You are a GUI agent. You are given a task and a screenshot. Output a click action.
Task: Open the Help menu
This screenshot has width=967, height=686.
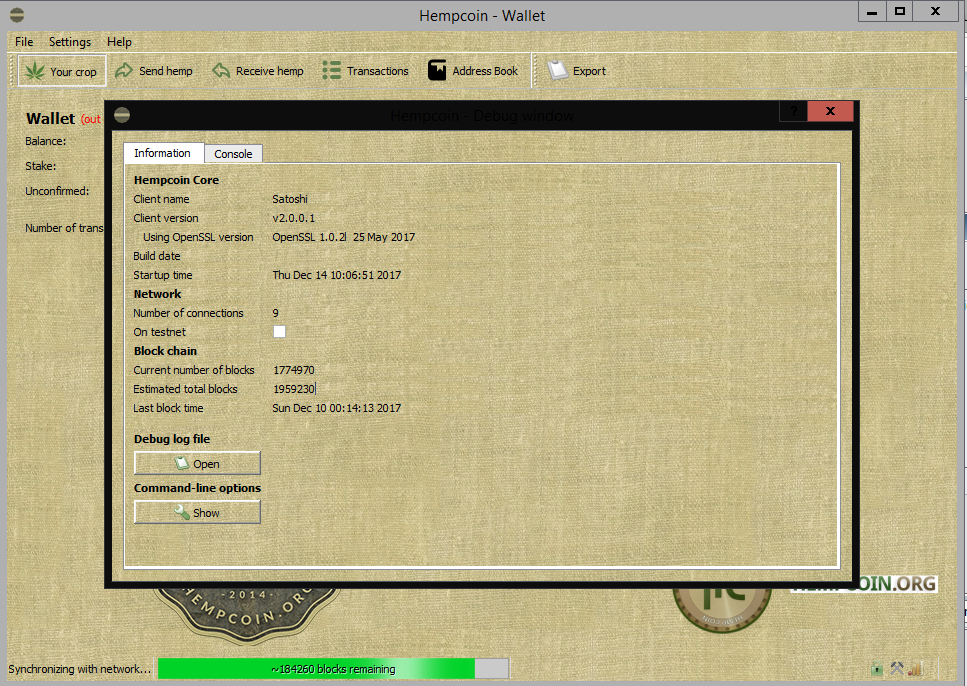click(x=119, y=42)
